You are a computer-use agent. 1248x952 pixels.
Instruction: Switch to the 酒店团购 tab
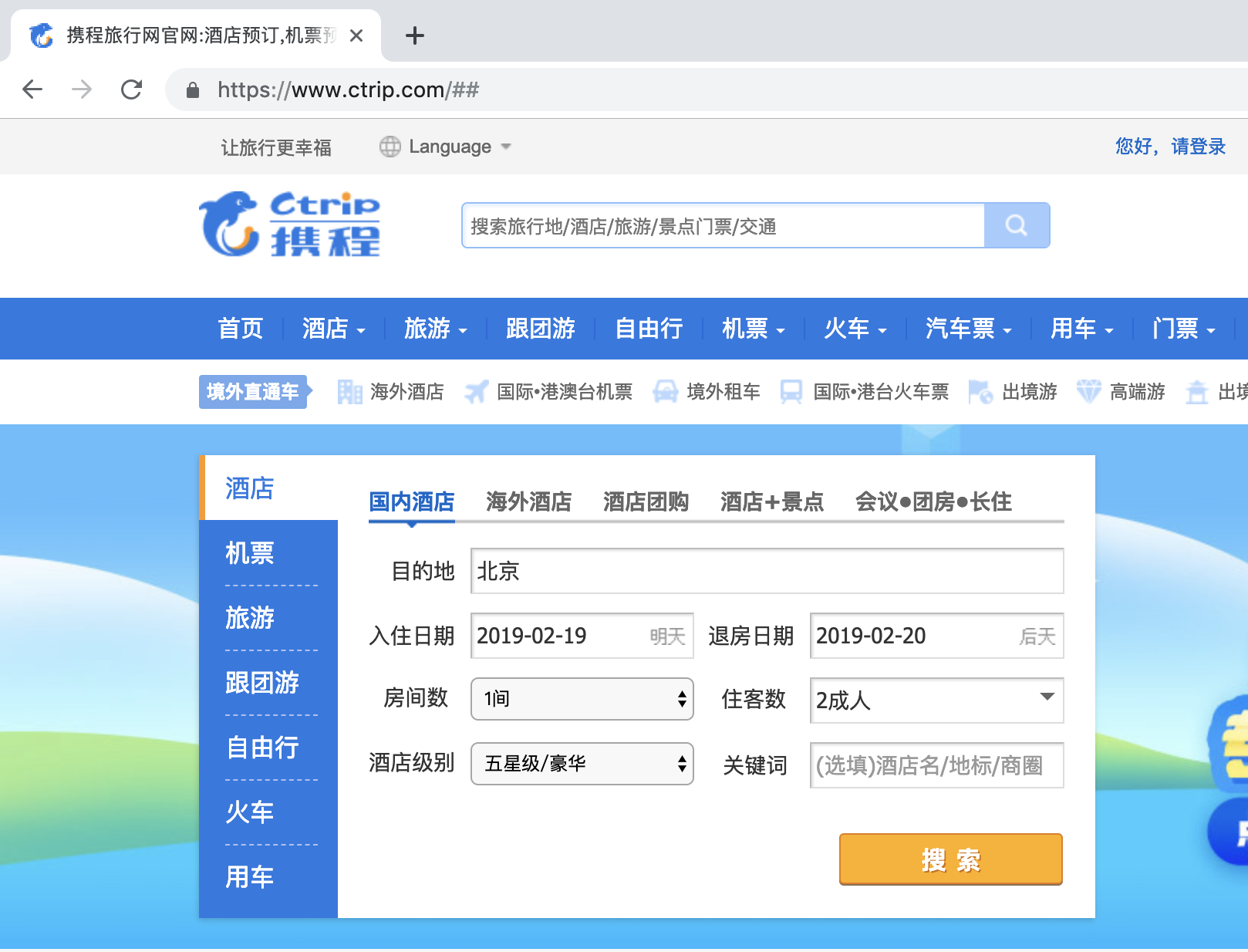(x=646, y=502)
